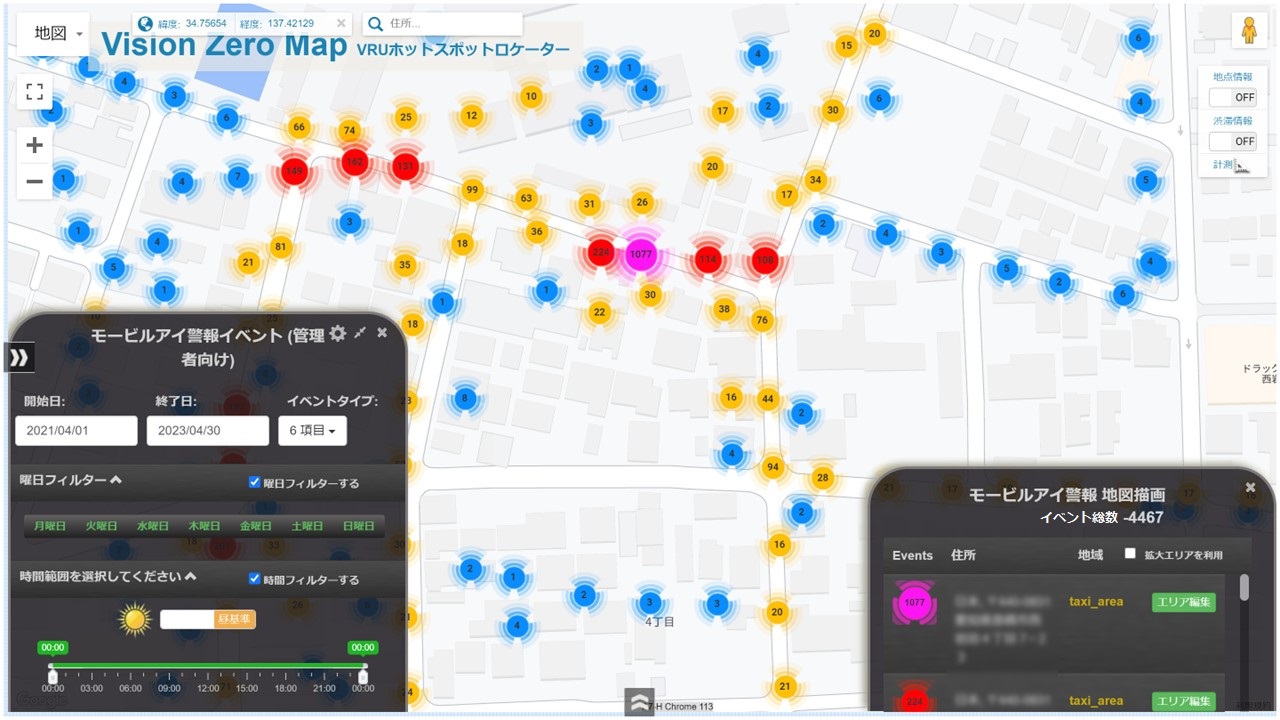Select 金曜日 in weekday filter
Viewport: 1280px width, 720px height.
click(x=256, y=526)
